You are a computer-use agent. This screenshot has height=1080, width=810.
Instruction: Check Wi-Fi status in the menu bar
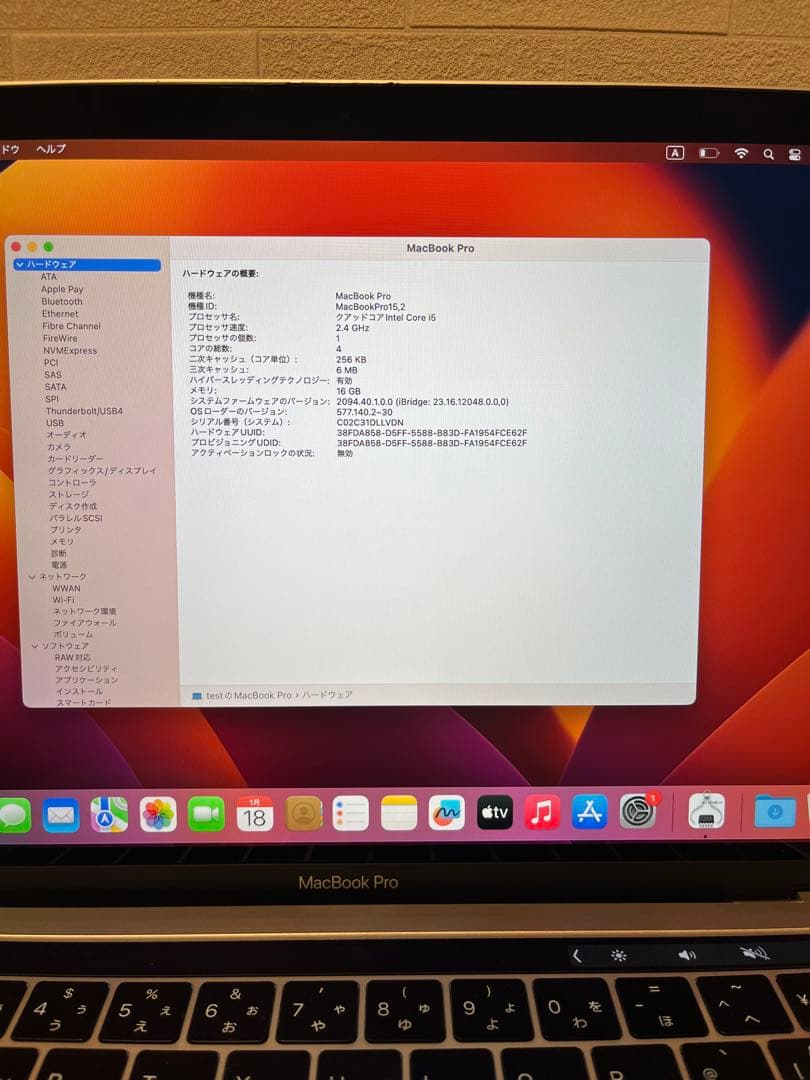[x=740, y=152]
